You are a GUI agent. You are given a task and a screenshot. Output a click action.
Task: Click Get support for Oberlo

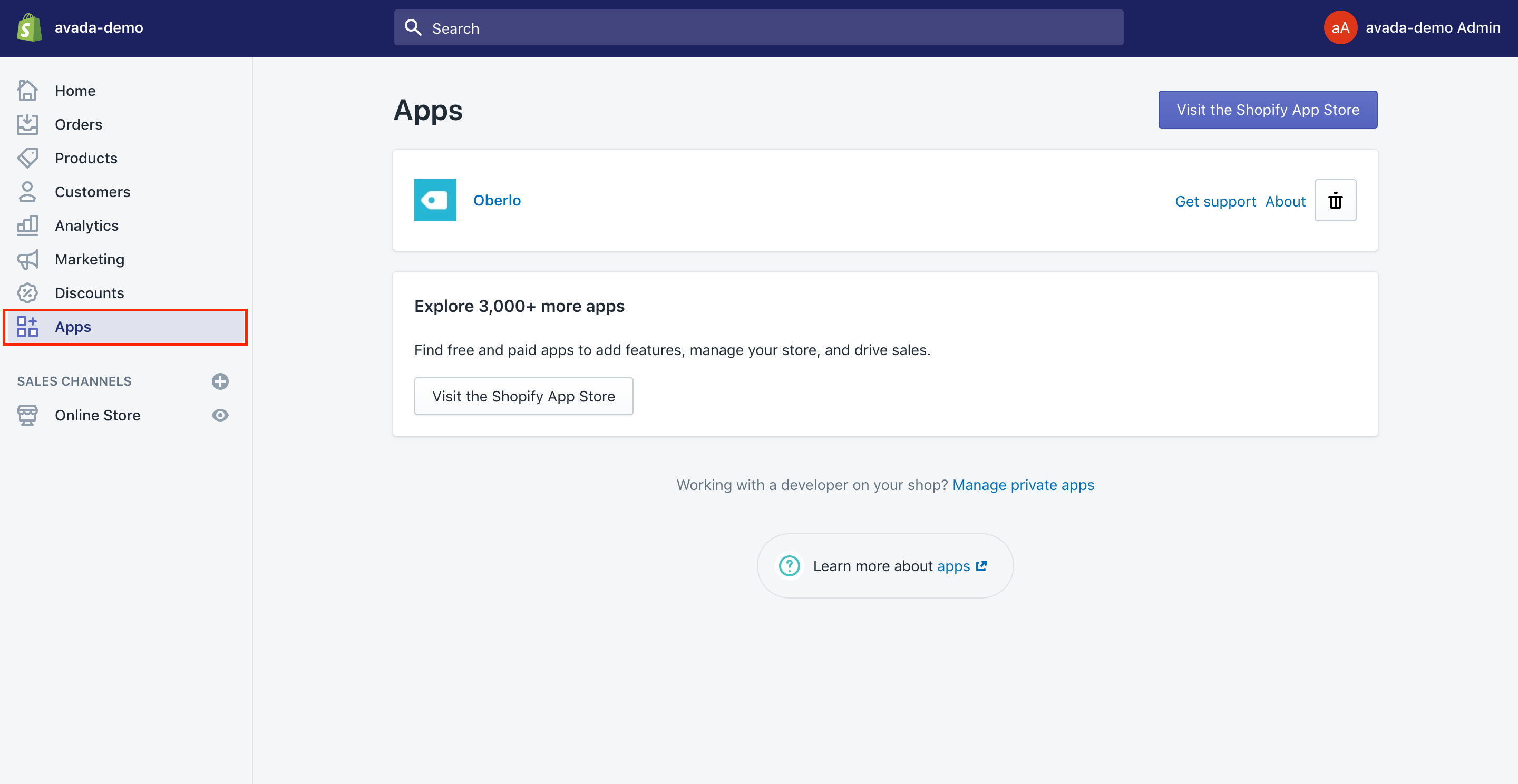[x=1215, y=201]
